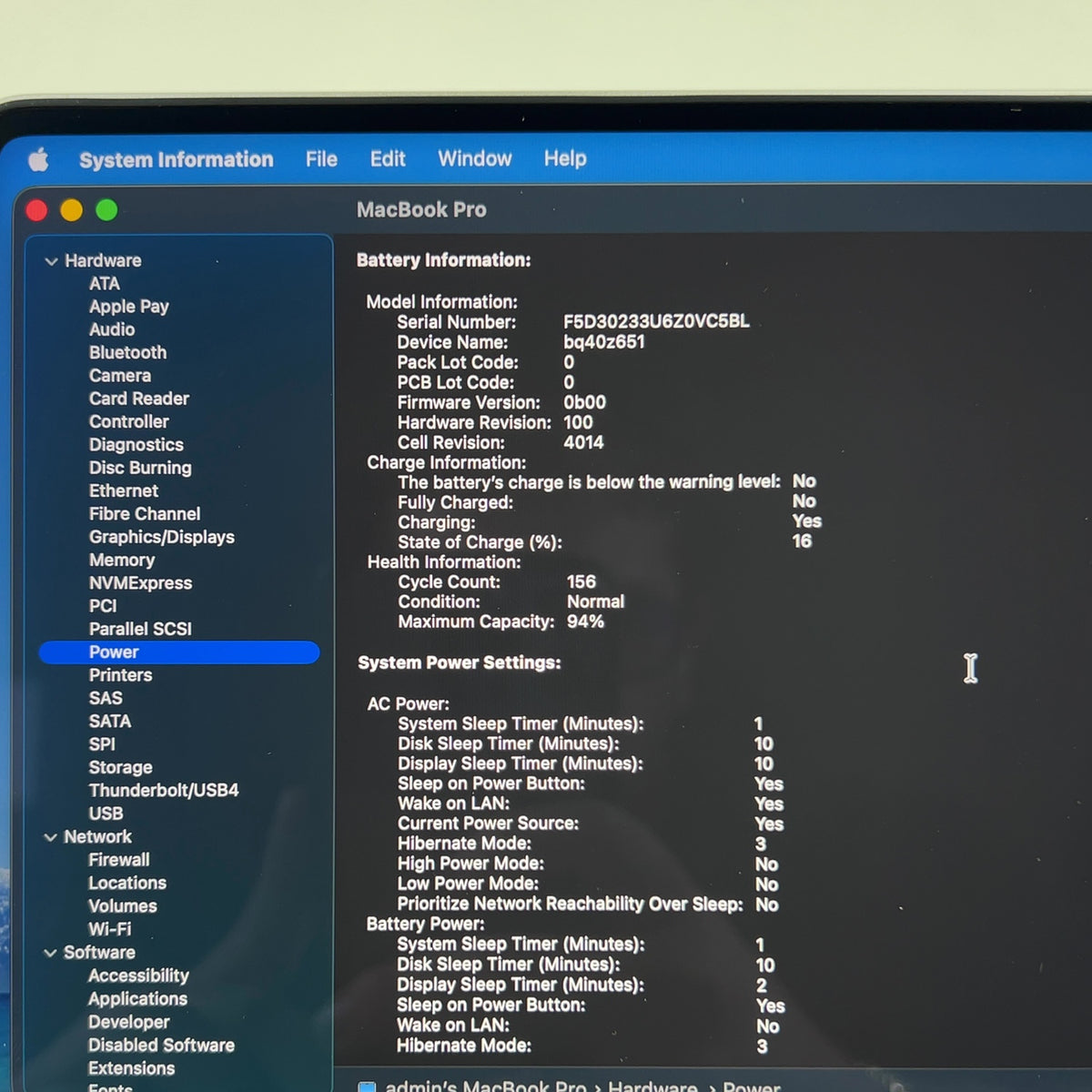Collapse the Hardware section chevron
The width and height of the screenshot is (1092, 1092).
pyautogui.click(x=51, y=261)
